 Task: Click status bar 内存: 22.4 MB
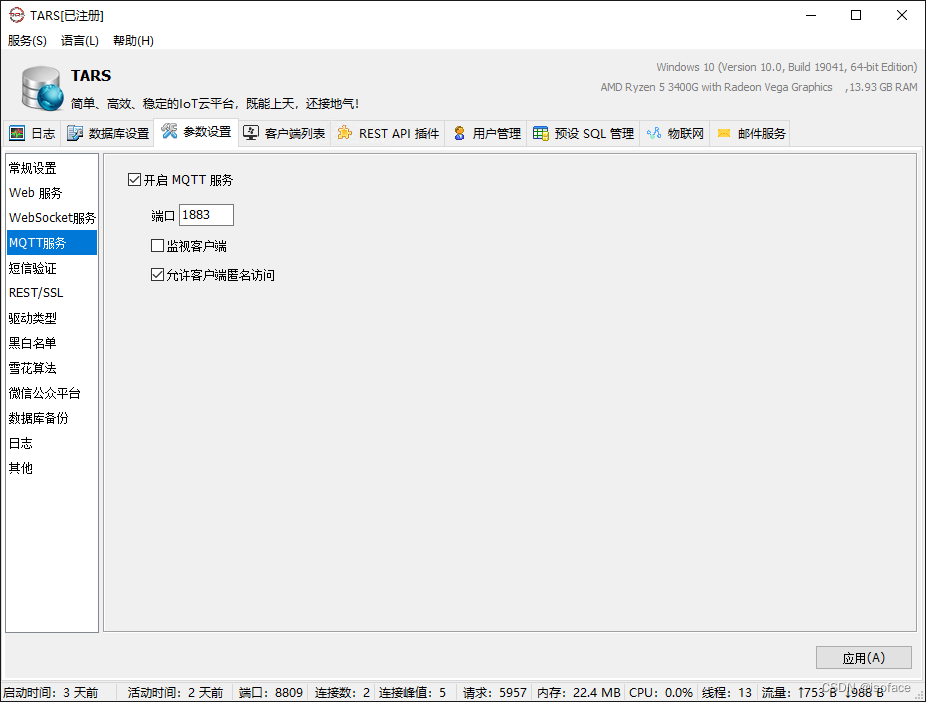coord(579,693)
